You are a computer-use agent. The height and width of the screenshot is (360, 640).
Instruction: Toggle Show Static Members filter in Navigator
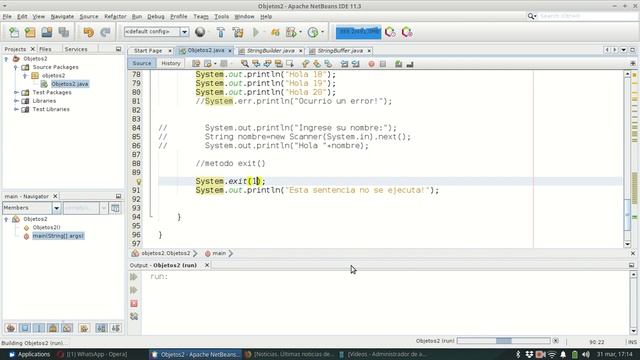click(x=39, y=328)
